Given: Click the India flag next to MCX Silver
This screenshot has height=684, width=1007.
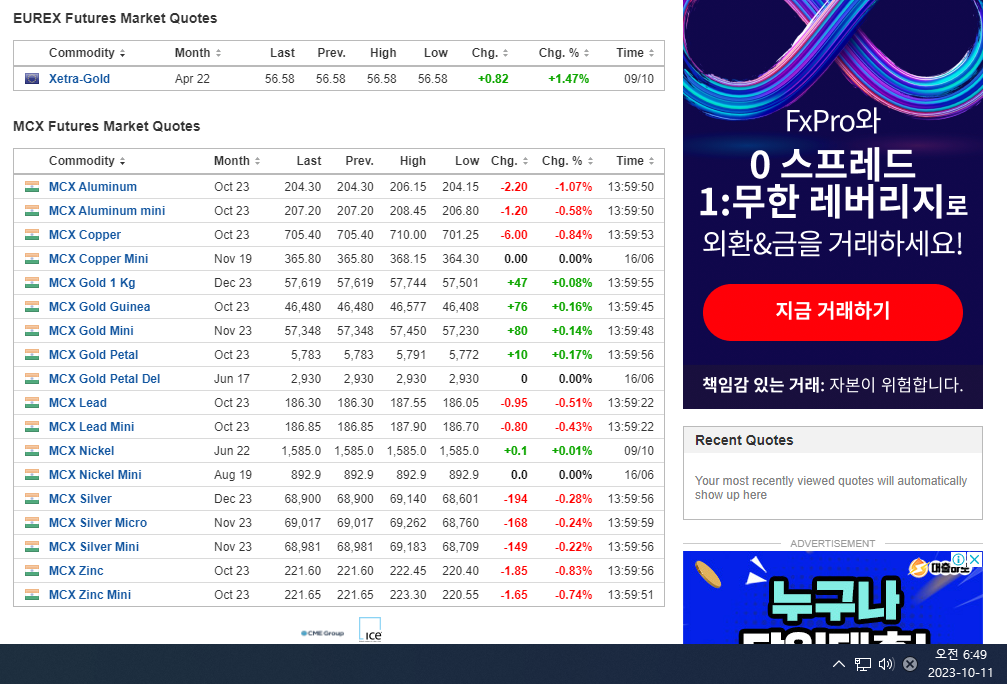Looking at the screenshot, I should point(31,499).
